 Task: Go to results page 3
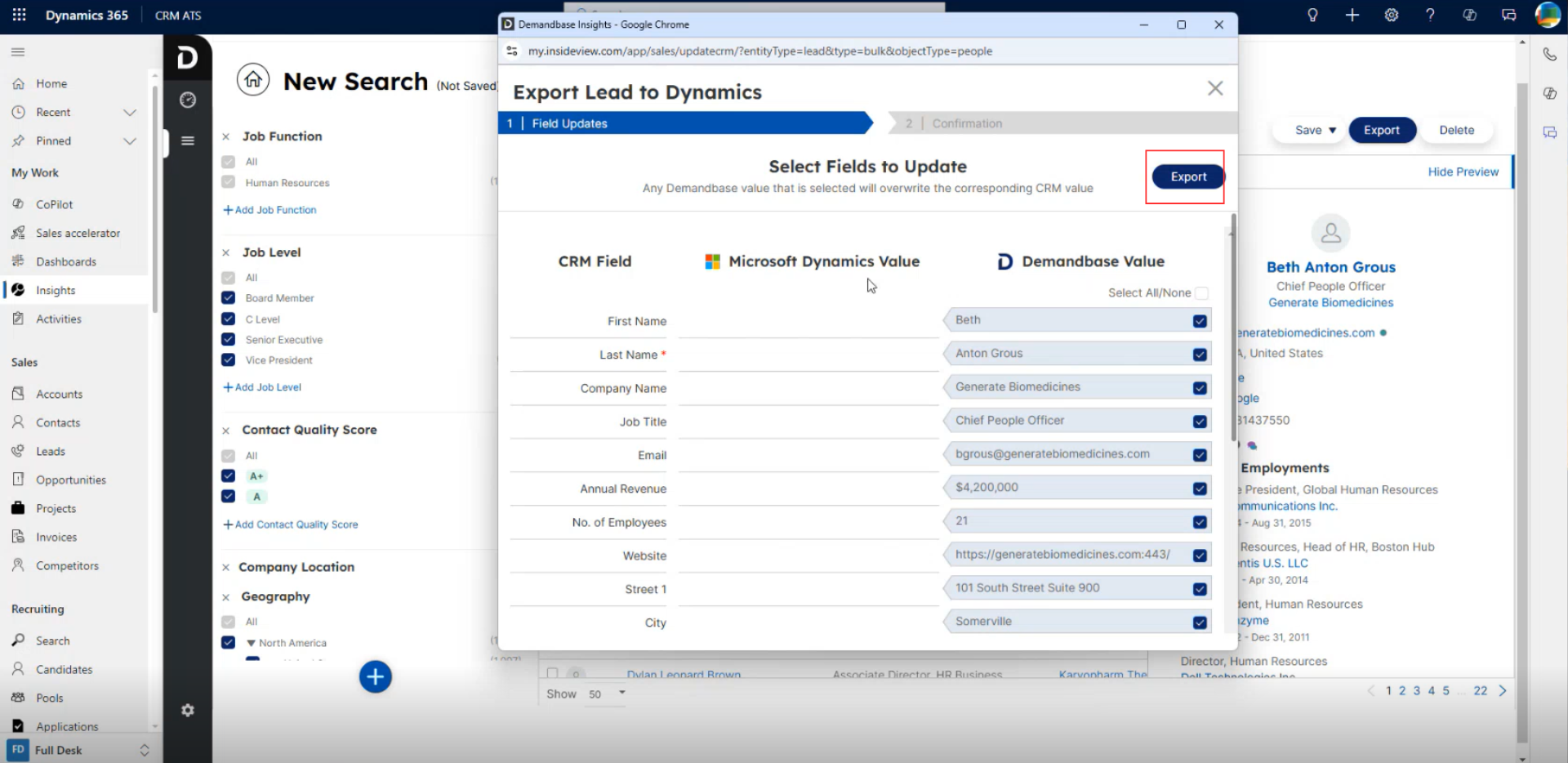click(x=1417, y=691)
